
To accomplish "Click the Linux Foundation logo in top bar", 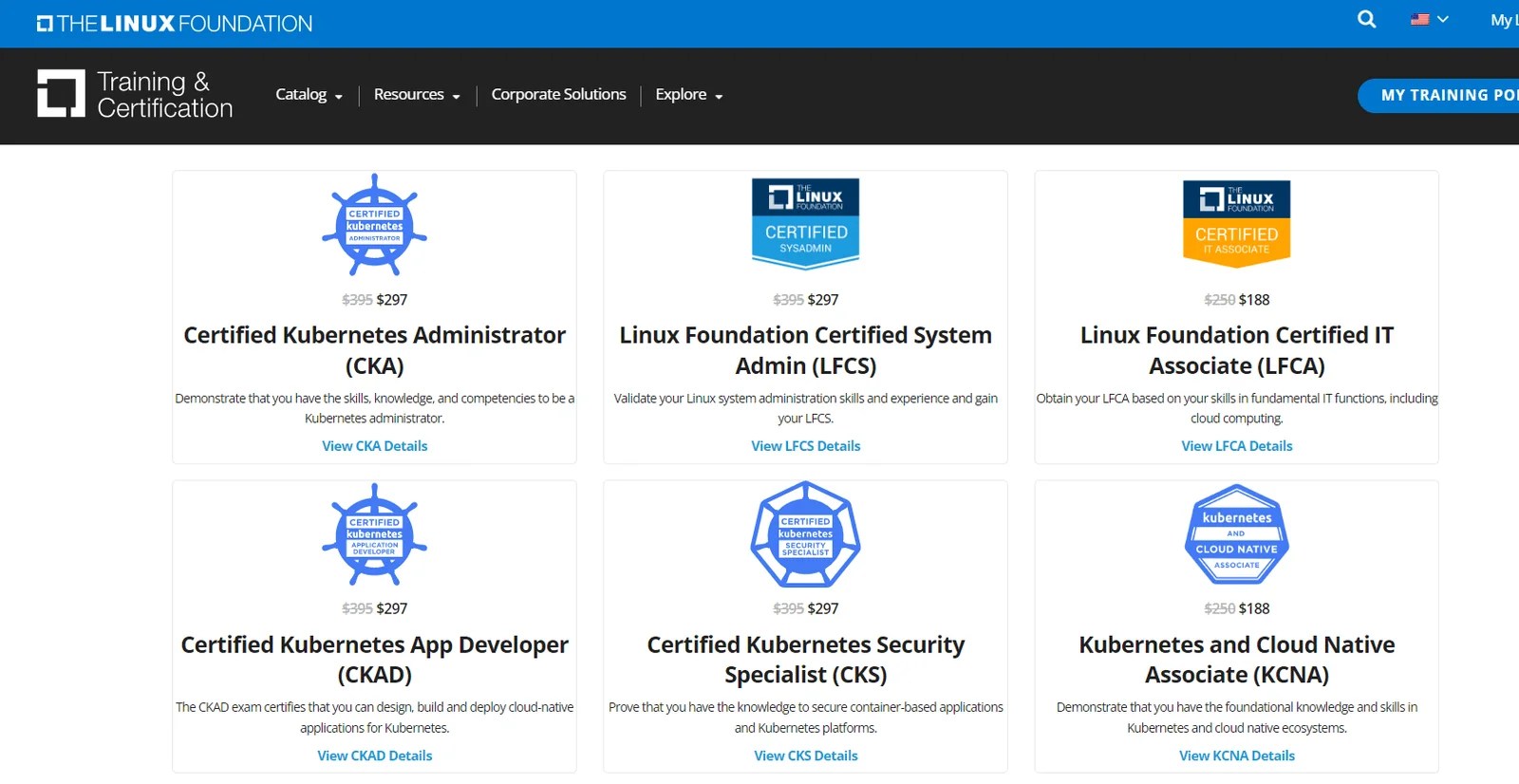I will 175,24.
